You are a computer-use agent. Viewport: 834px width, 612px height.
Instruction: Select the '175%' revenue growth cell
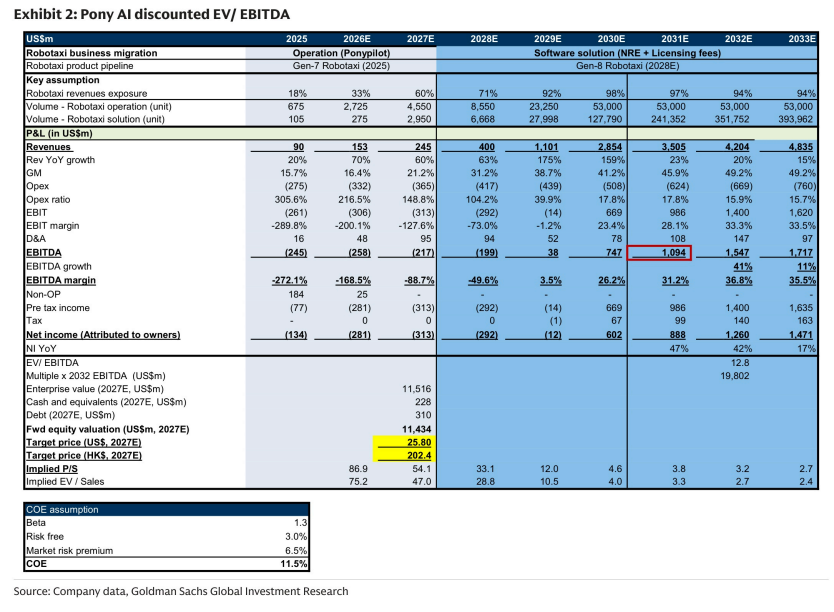549,160
